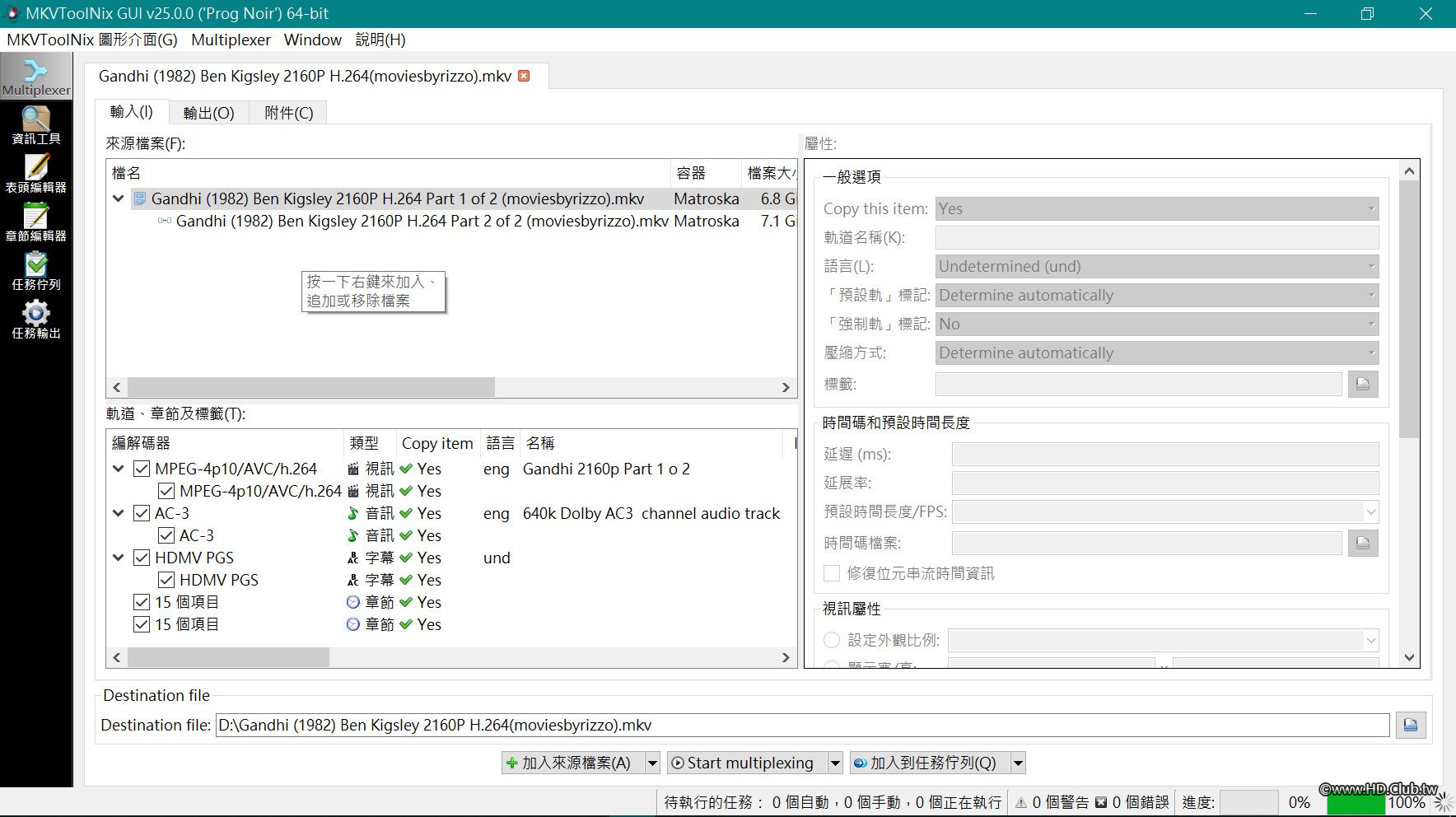
Task: Toggle the top-level AC-3 audio track checkbox
Action: click(142, 513)
